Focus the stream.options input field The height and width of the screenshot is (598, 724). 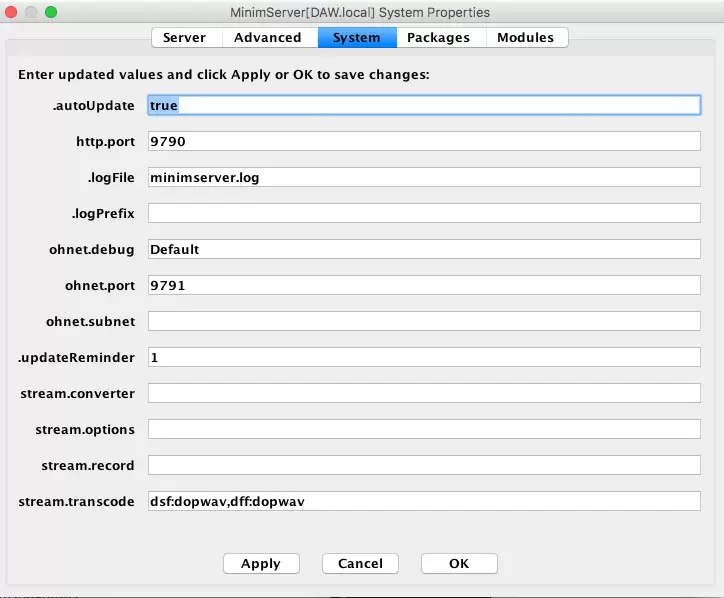click(x=423, y=430)
